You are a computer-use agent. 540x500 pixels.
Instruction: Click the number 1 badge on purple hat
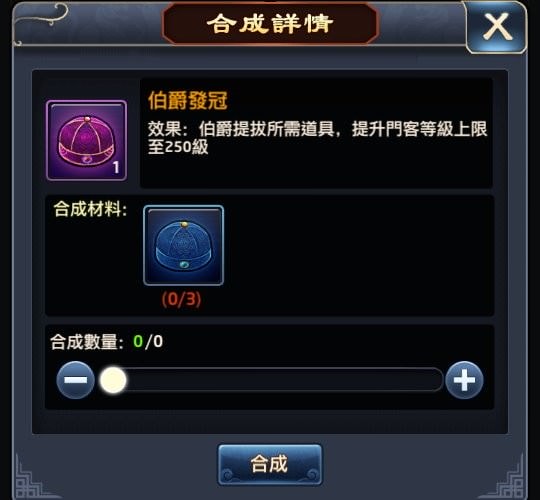click(116, 167)
